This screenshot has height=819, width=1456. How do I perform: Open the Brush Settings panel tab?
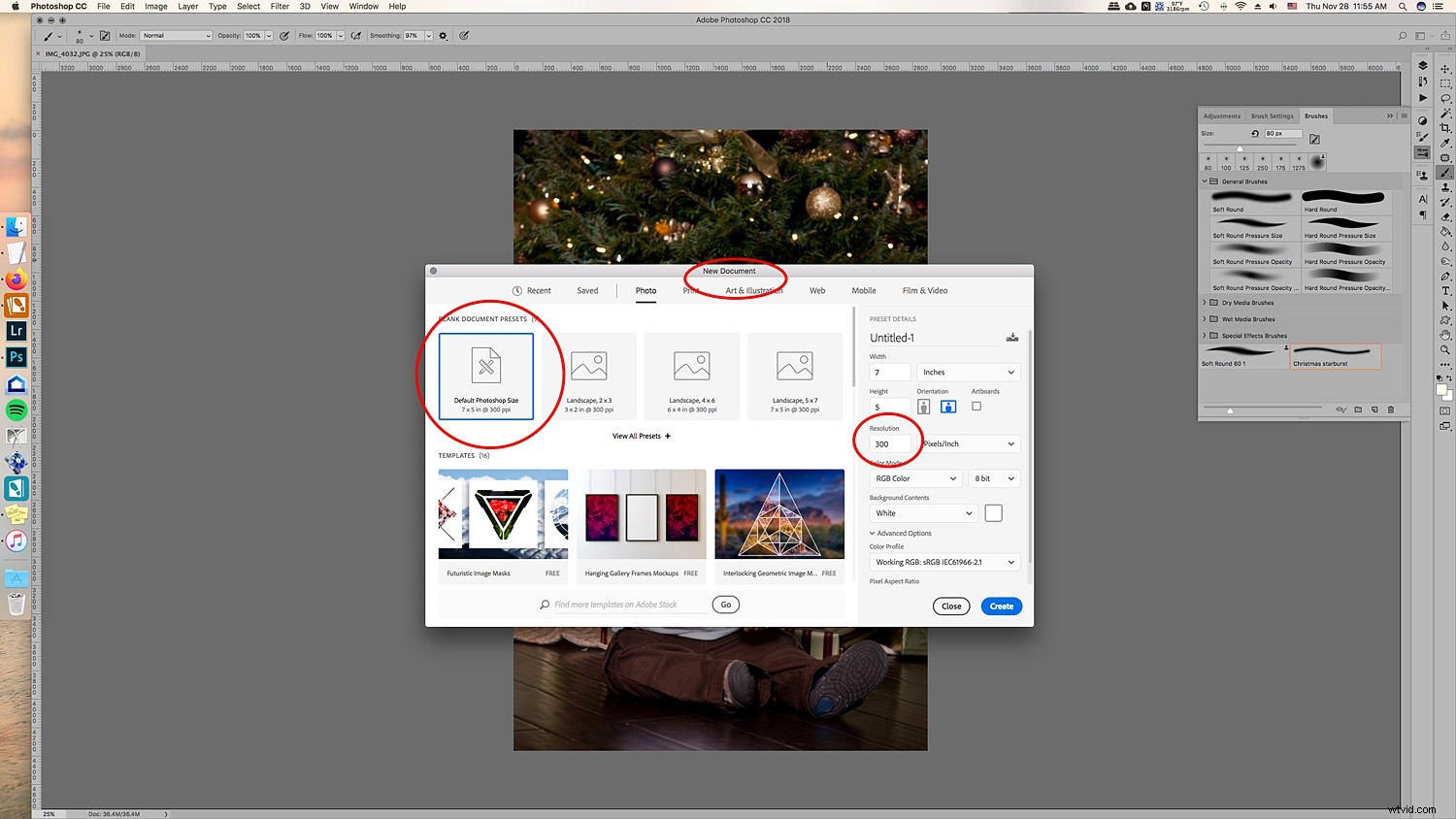click(1272, 115)
